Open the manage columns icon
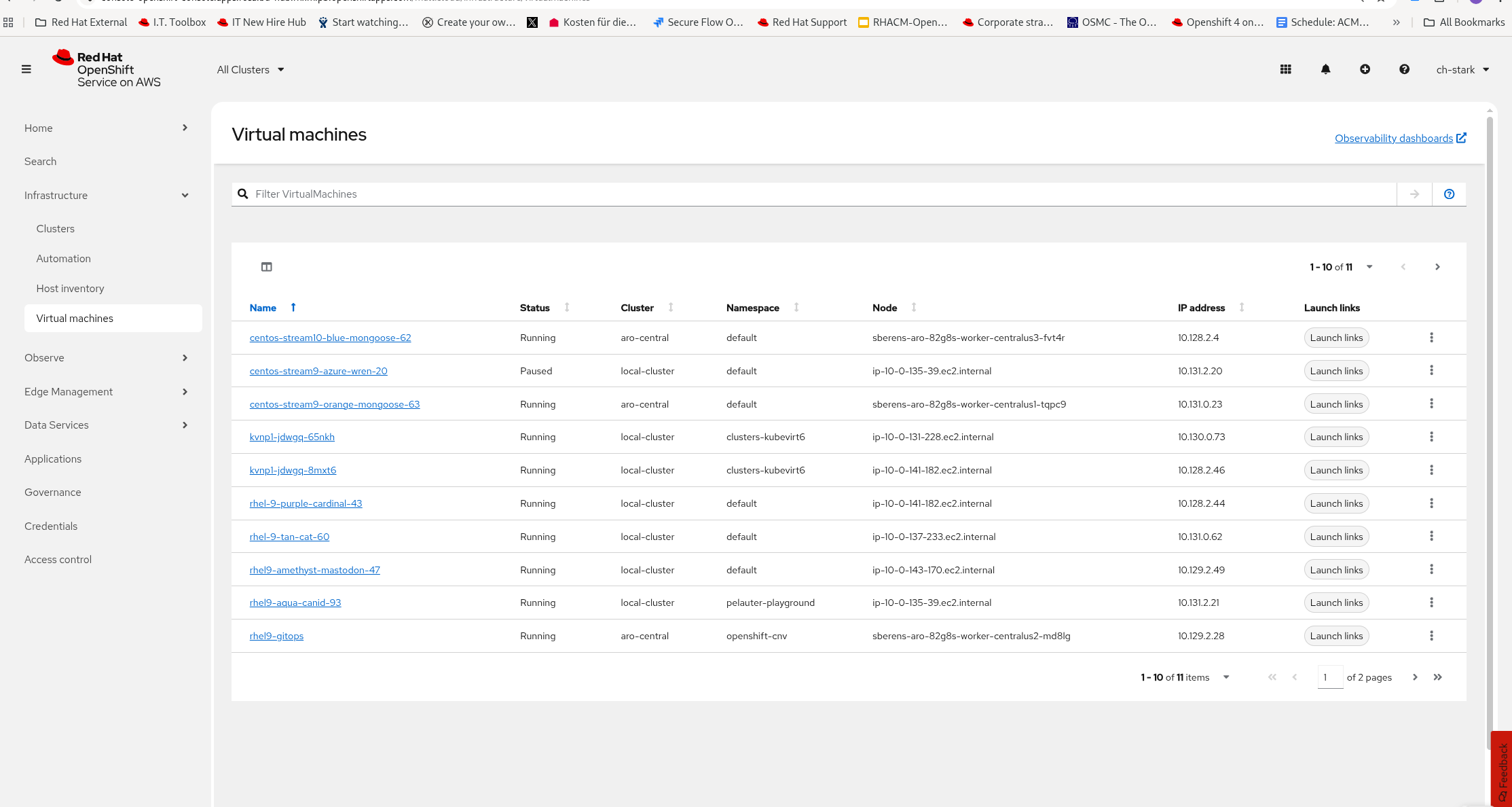Screen dimensions: 1512x807 click(267, 267)
